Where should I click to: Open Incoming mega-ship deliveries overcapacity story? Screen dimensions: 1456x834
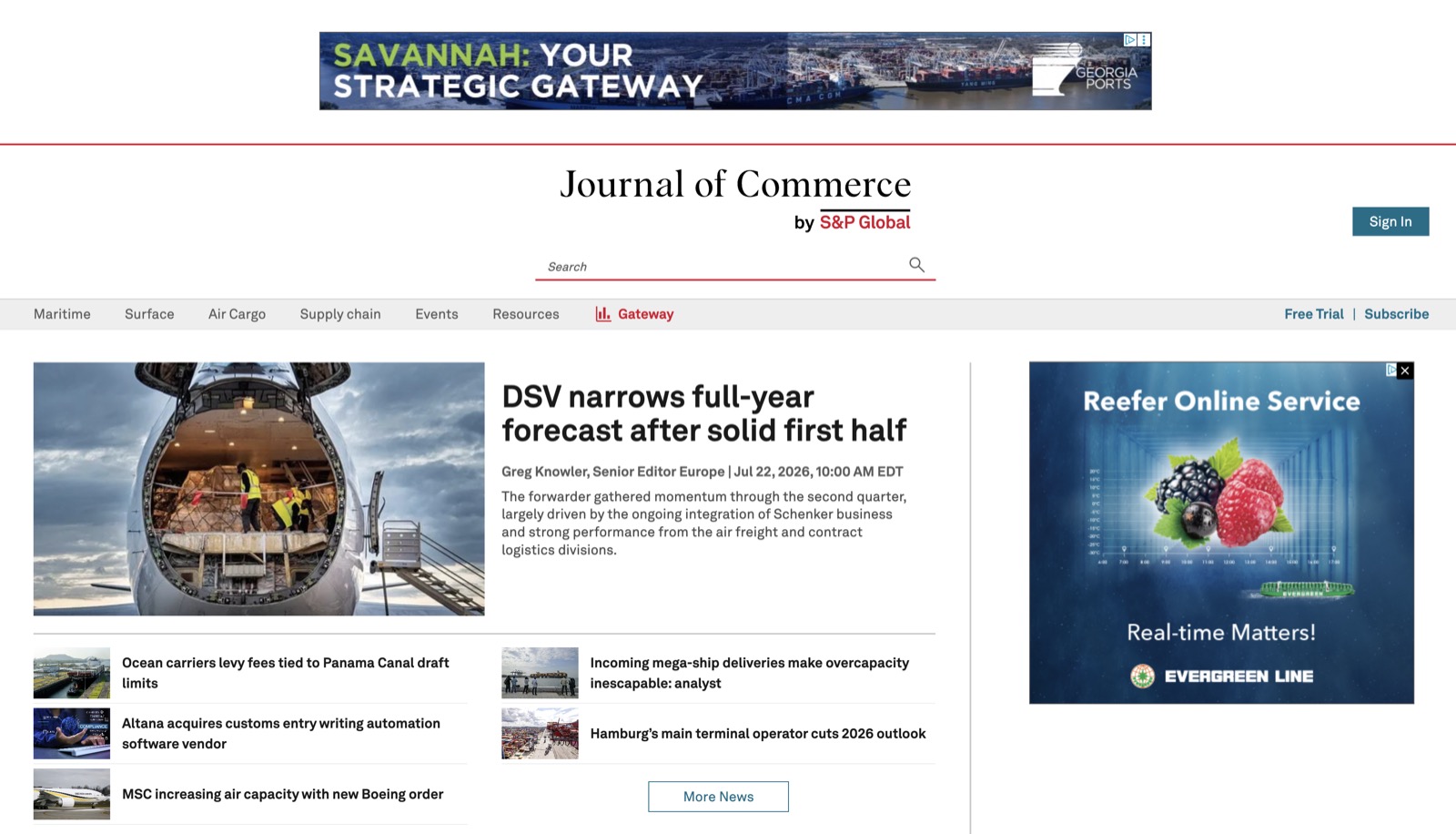click(x=749, y=673)
